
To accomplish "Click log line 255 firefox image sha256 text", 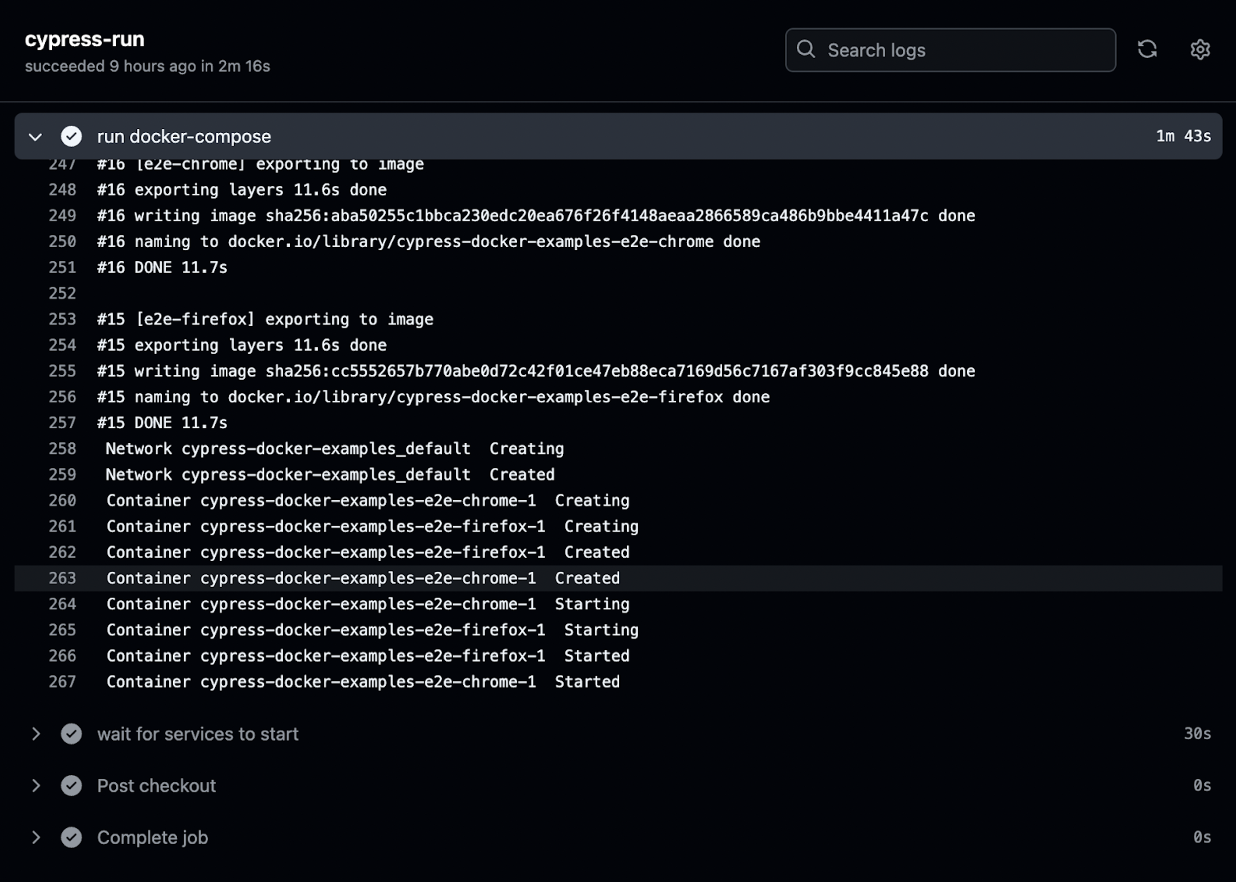I will pyautogui.click(x=535, y=371).
